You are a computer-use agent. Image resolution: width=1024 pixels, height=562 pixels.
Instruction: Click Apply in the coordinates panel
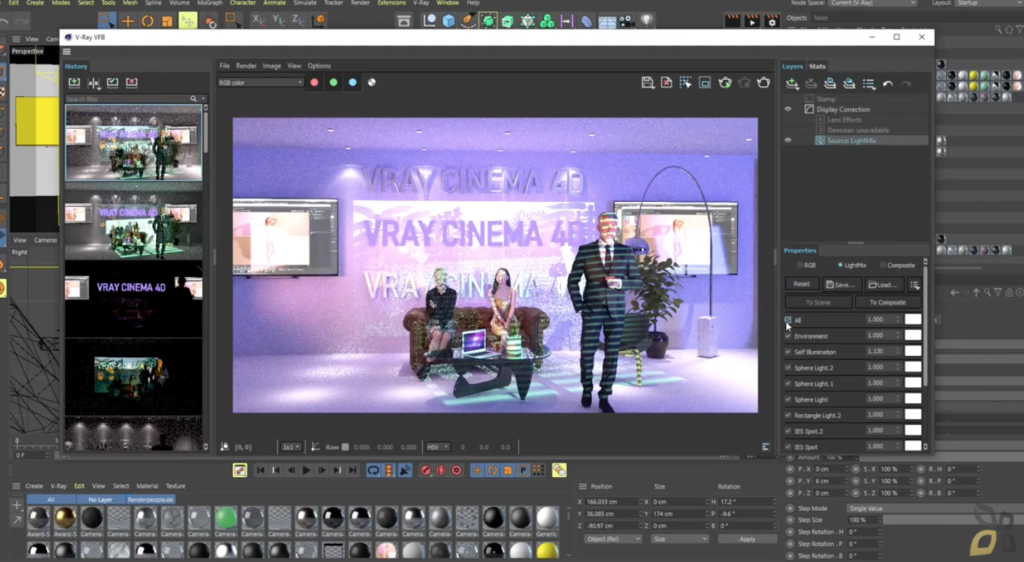coord(747,539)
